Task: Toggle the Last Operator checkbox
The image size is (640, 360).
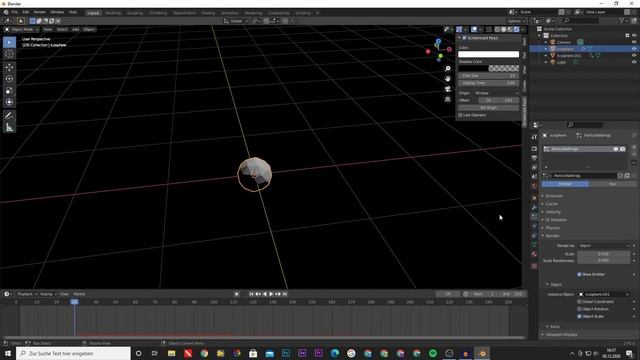Action: [460, 115]
